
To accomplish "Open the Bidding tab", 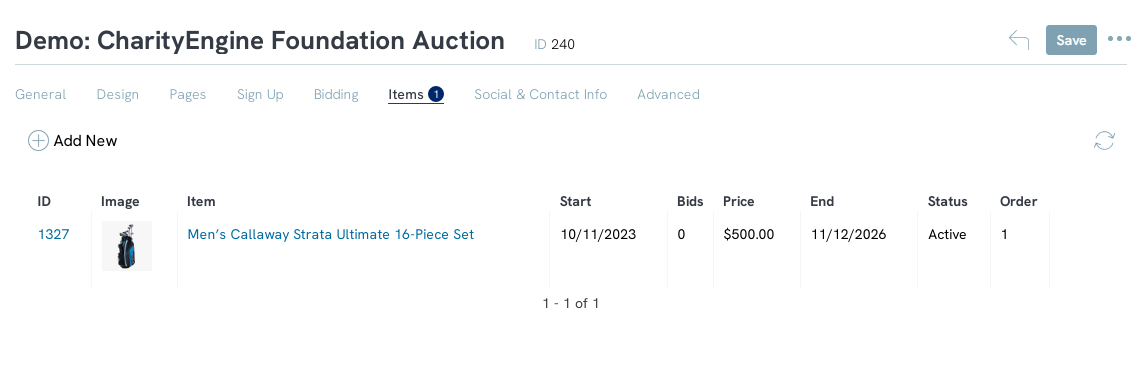I will tap(336, 94).
